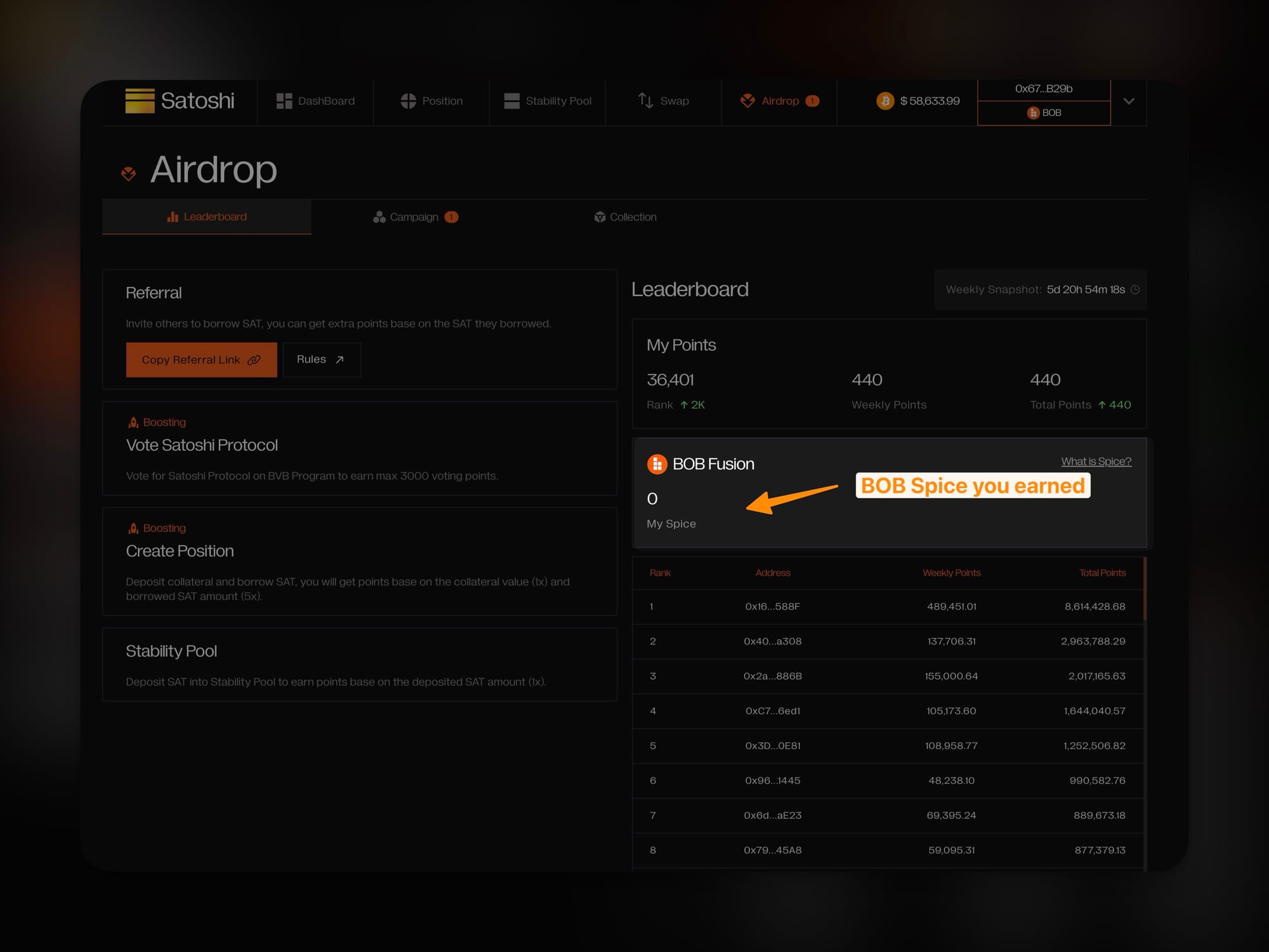The width and height of the screenshot is (1269, 952).
Task: Click the Weekly Snapshot clock icon
Action: (1135, 290)
